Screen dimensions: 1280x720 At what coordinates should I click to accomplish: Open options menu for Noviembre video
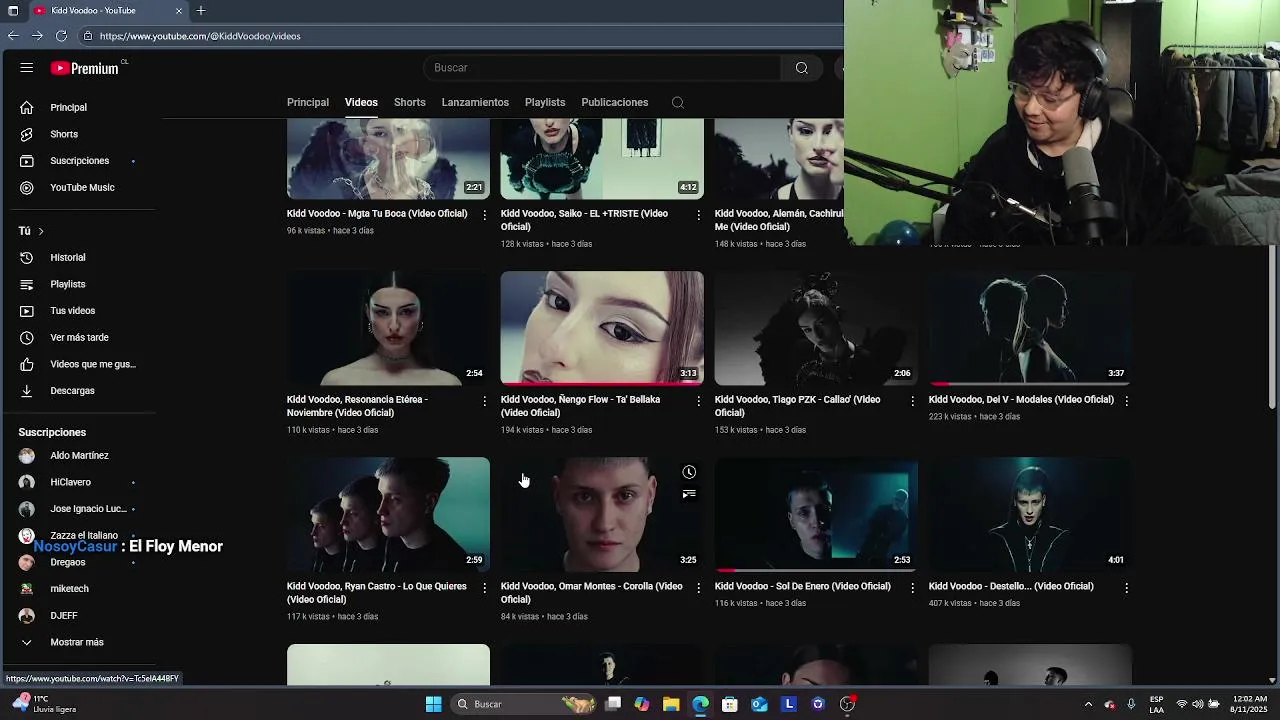pos(485,401)
